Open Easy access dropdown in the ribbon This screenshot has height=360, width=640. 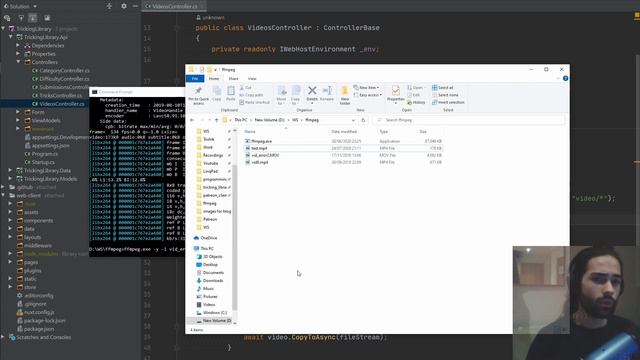(368, 95)
